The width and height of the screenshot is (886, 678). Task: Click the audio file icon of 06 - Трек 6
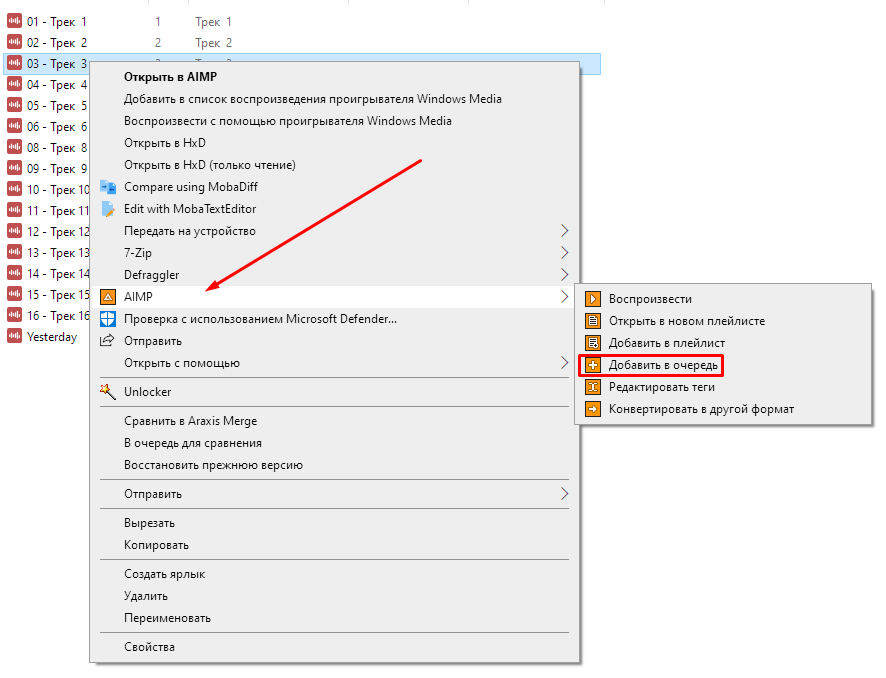click(14, 126)
